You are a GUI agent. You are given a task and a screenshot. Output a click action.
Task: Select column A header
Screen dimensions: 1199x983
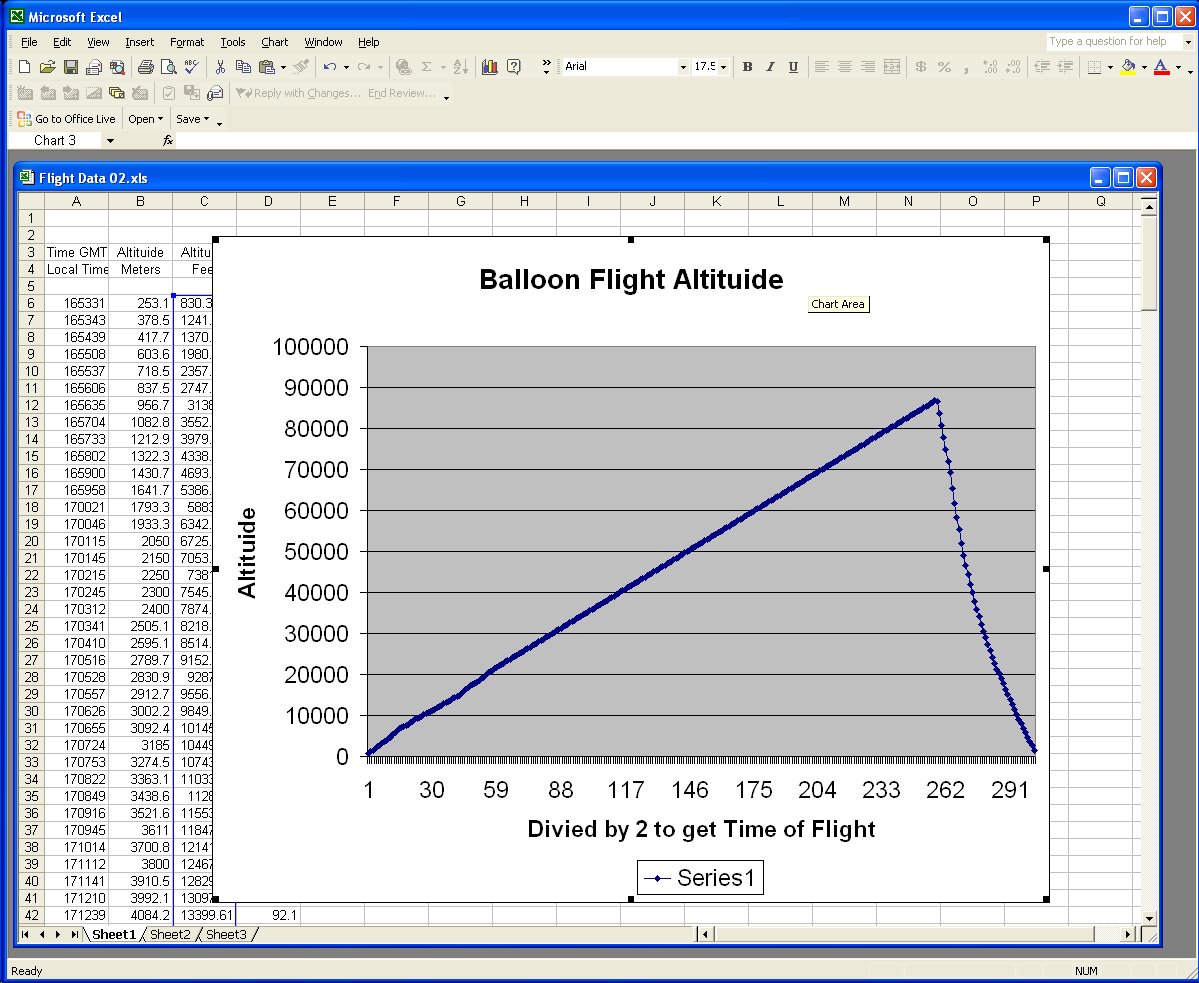point(76,201)
